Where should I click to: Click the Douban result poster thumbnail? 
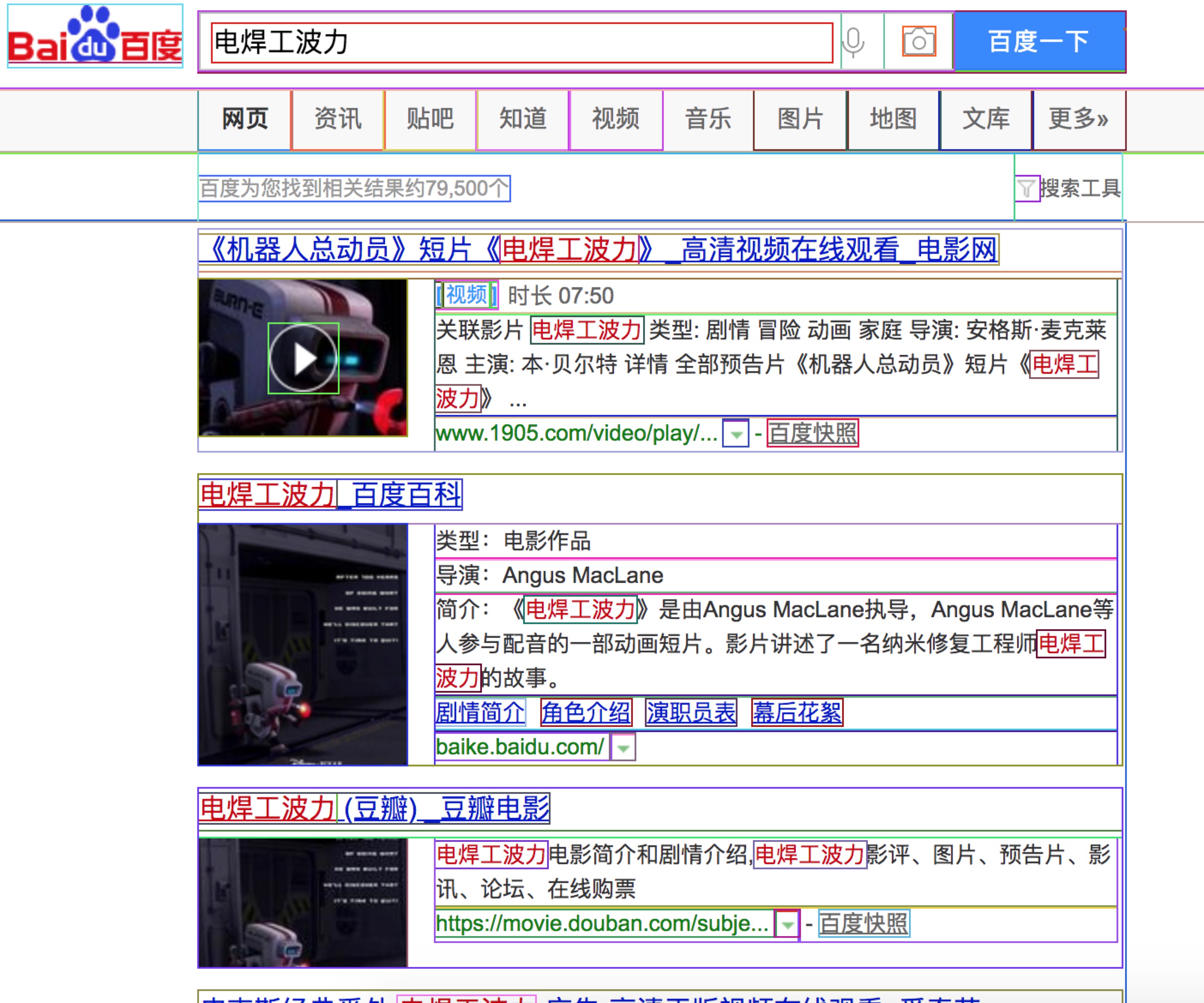click(303, 903)
